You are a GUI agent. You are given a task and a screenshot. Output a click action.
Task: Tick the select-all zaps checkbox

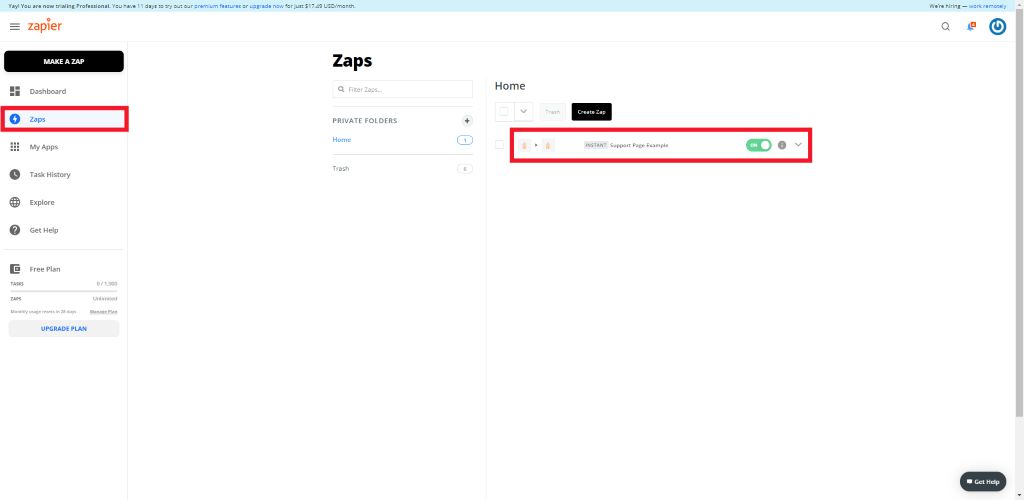[x=504, y=112]
